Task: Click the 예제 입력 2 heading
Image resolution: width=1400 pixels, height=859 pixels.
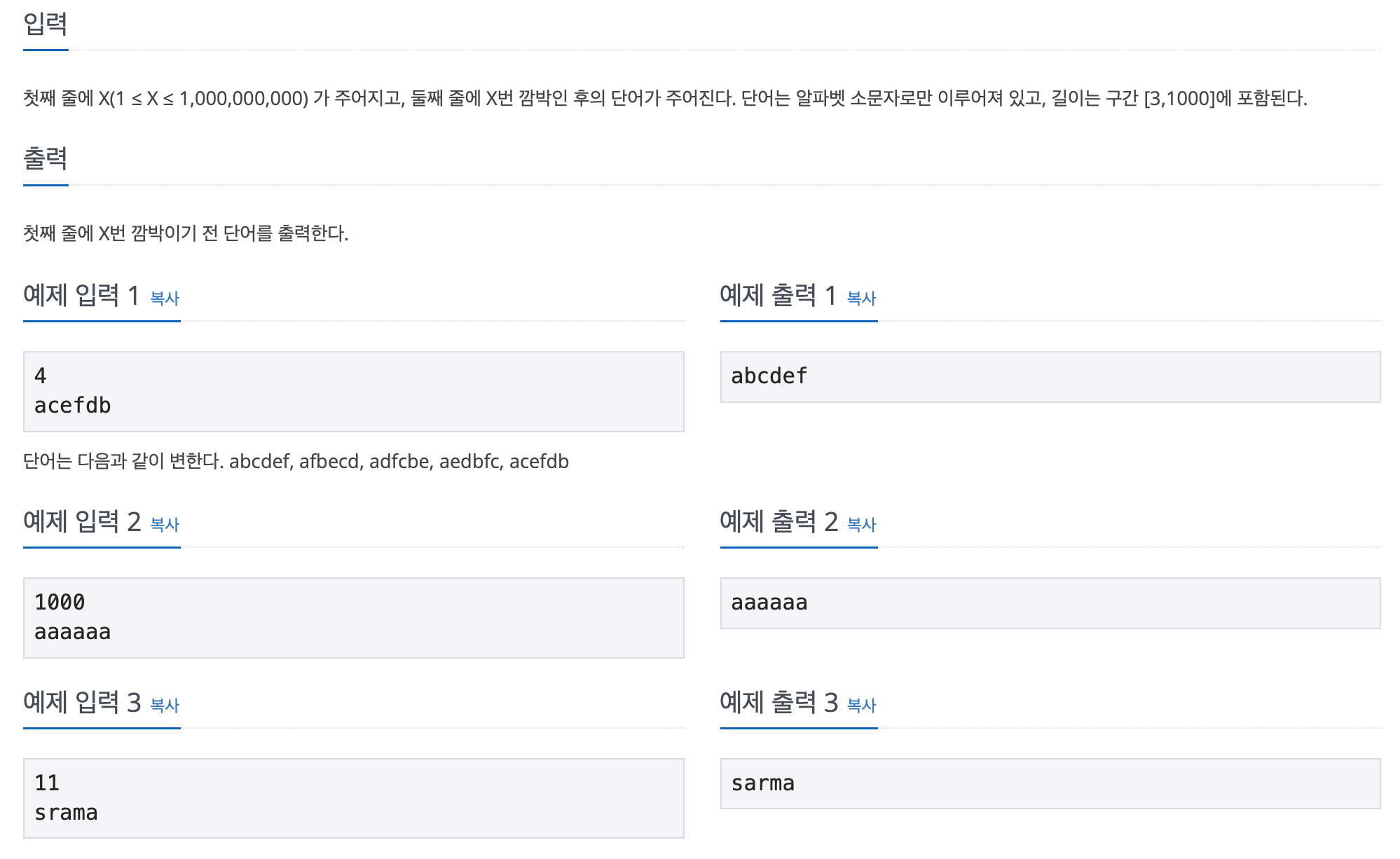Action: pyautogui.click(x=83, y=522)
